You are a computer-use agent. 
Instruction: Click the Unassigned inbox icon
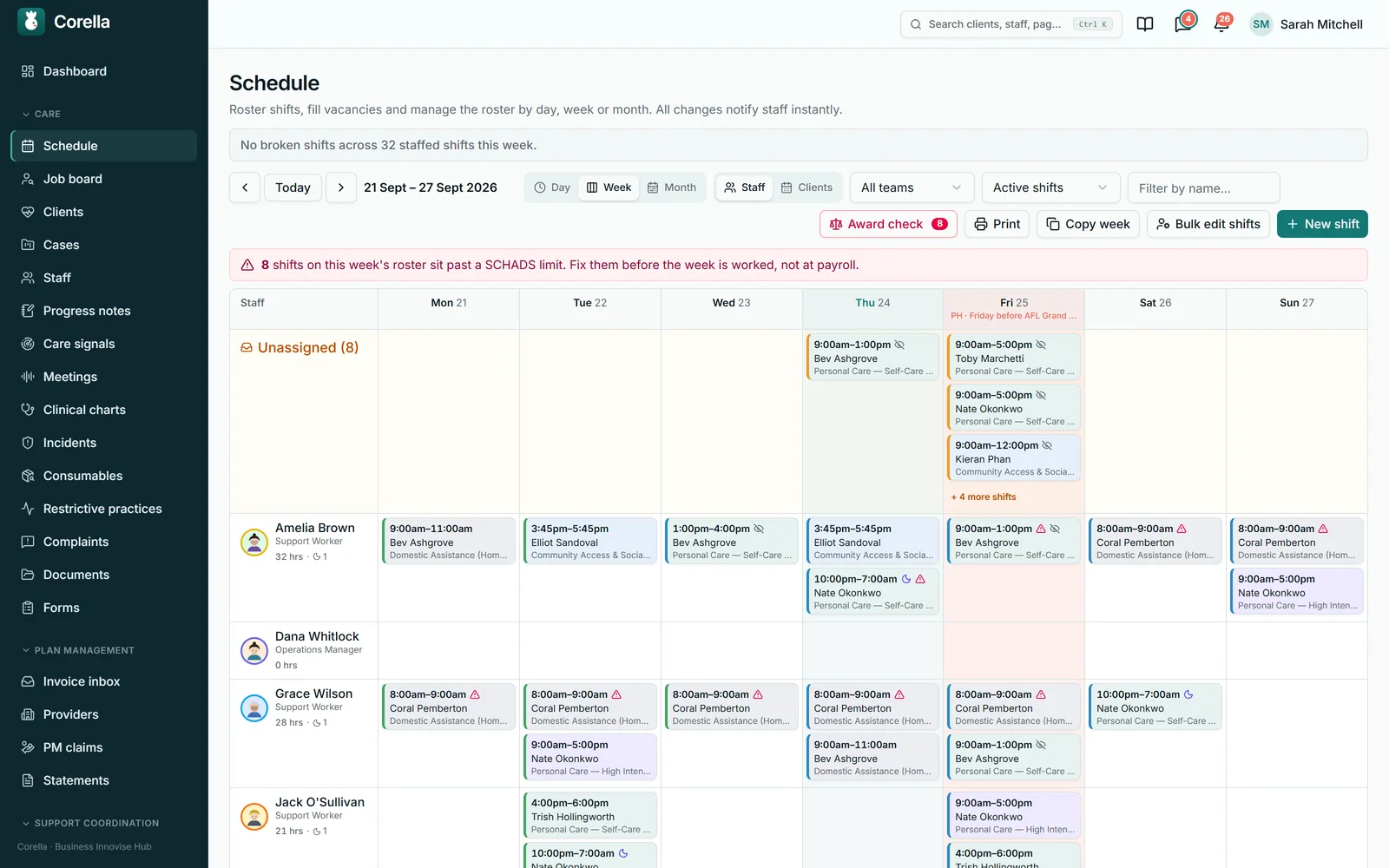[247, 347]
